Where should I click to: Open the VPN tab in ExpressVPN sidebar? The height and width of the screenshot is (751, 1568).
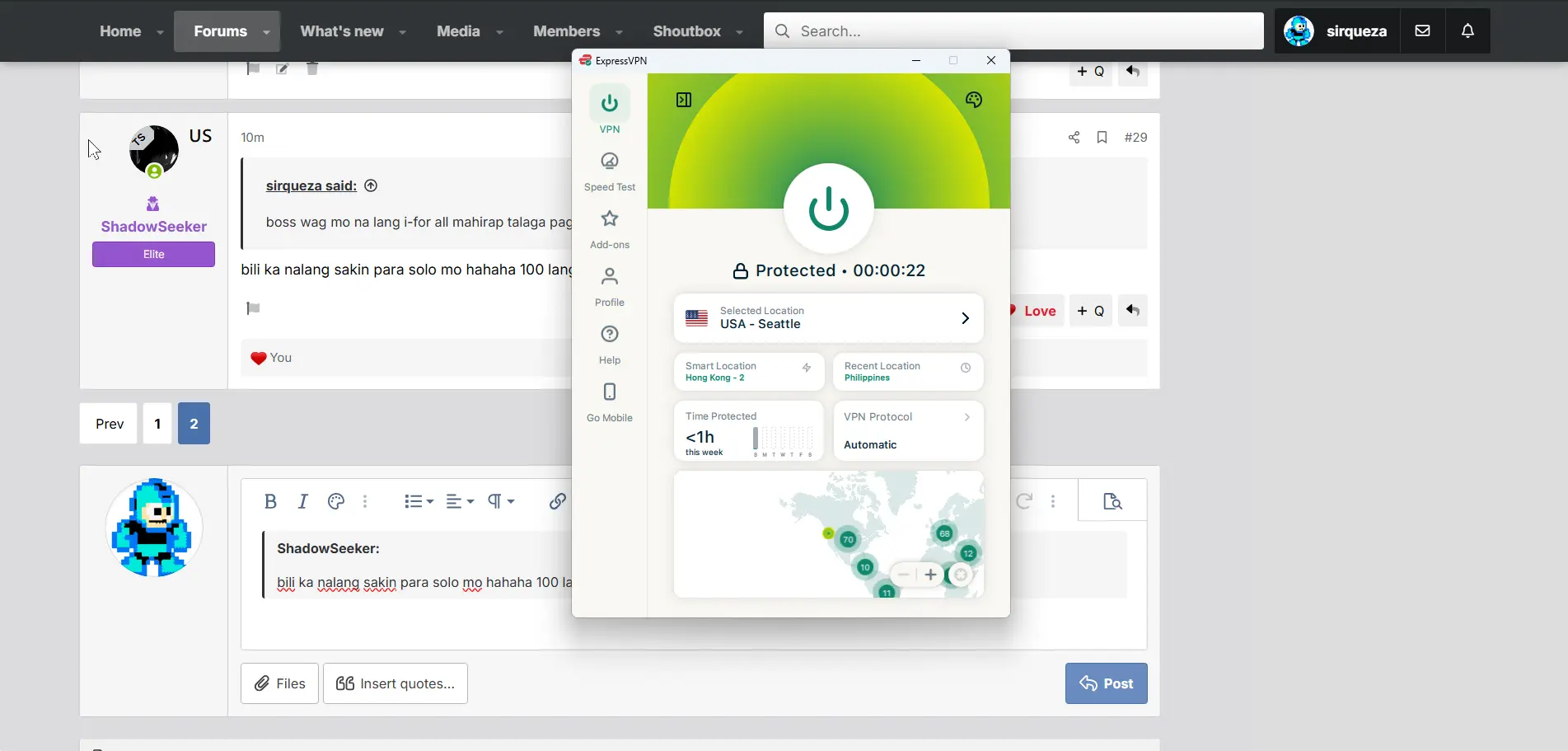610,110
